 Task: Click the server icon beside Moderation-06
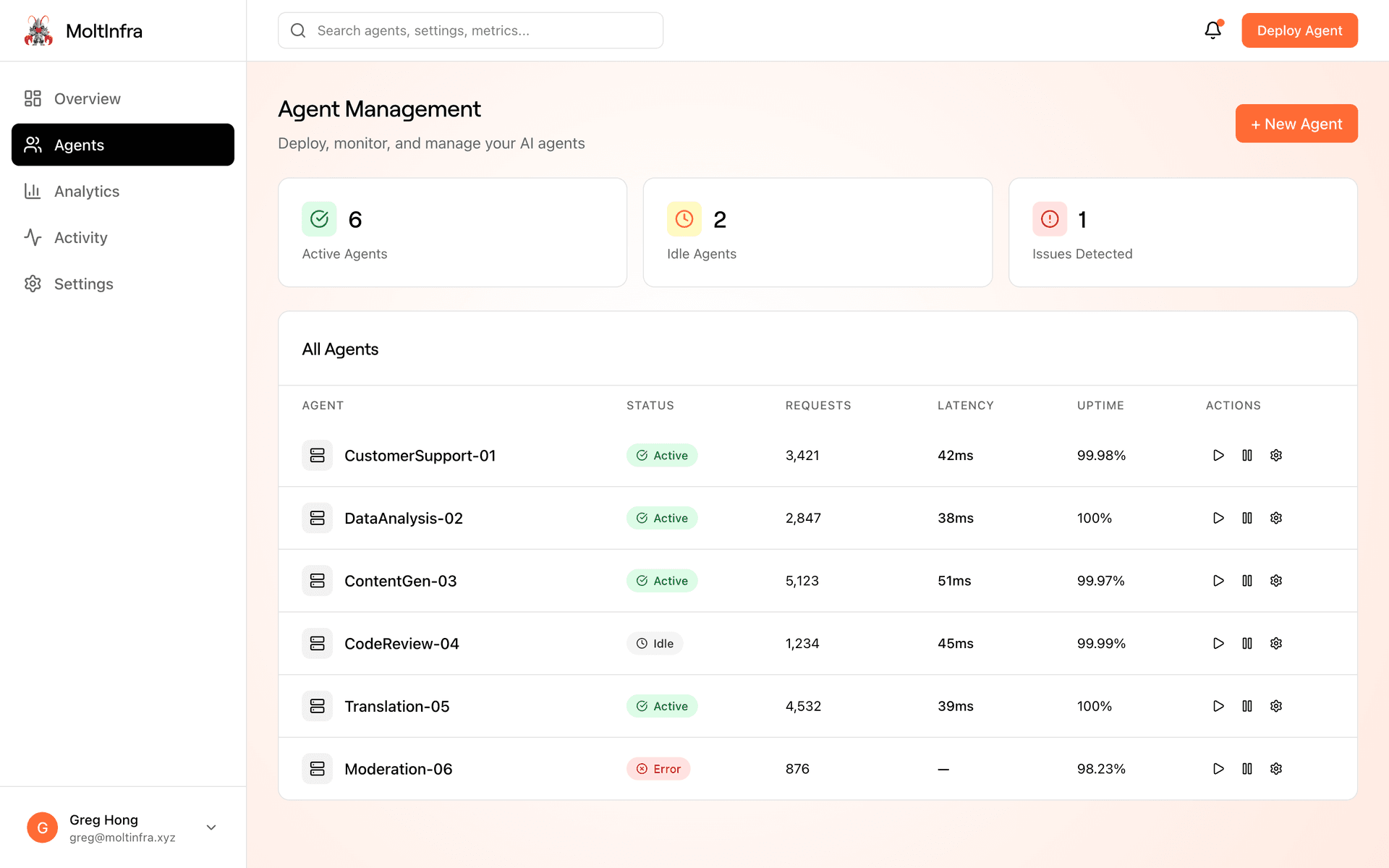(x=317, y=769)
